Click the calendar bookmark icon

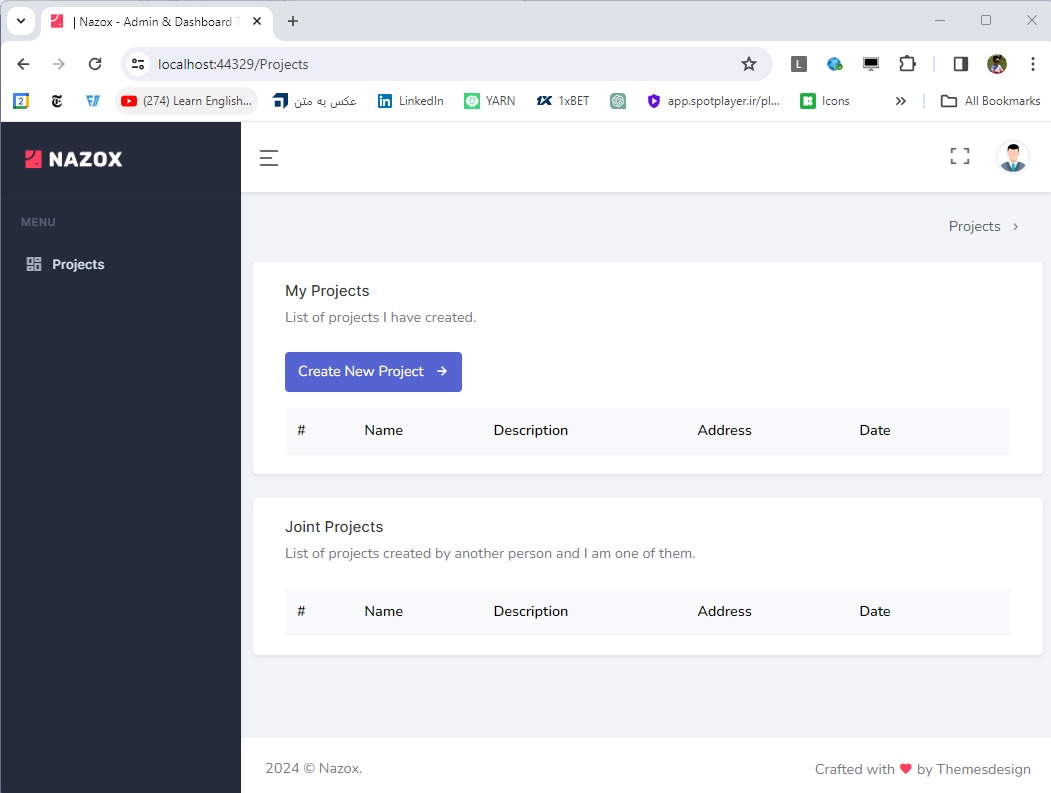21,101
